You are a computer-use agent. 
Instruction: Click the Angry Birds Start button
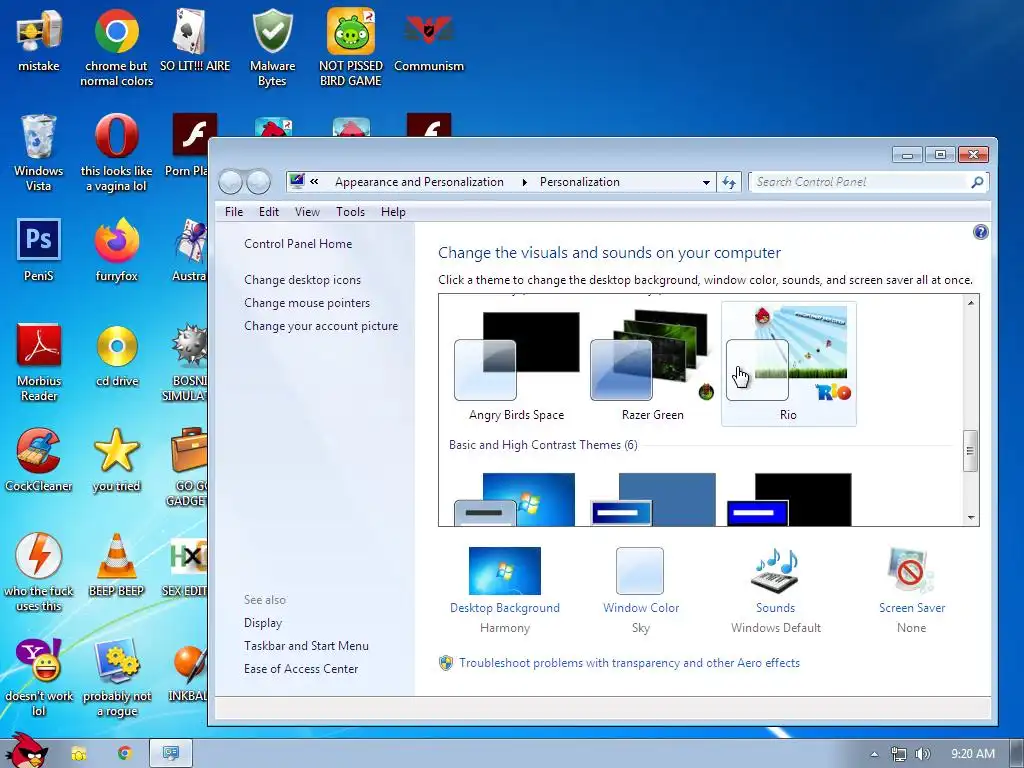point(26,751)
